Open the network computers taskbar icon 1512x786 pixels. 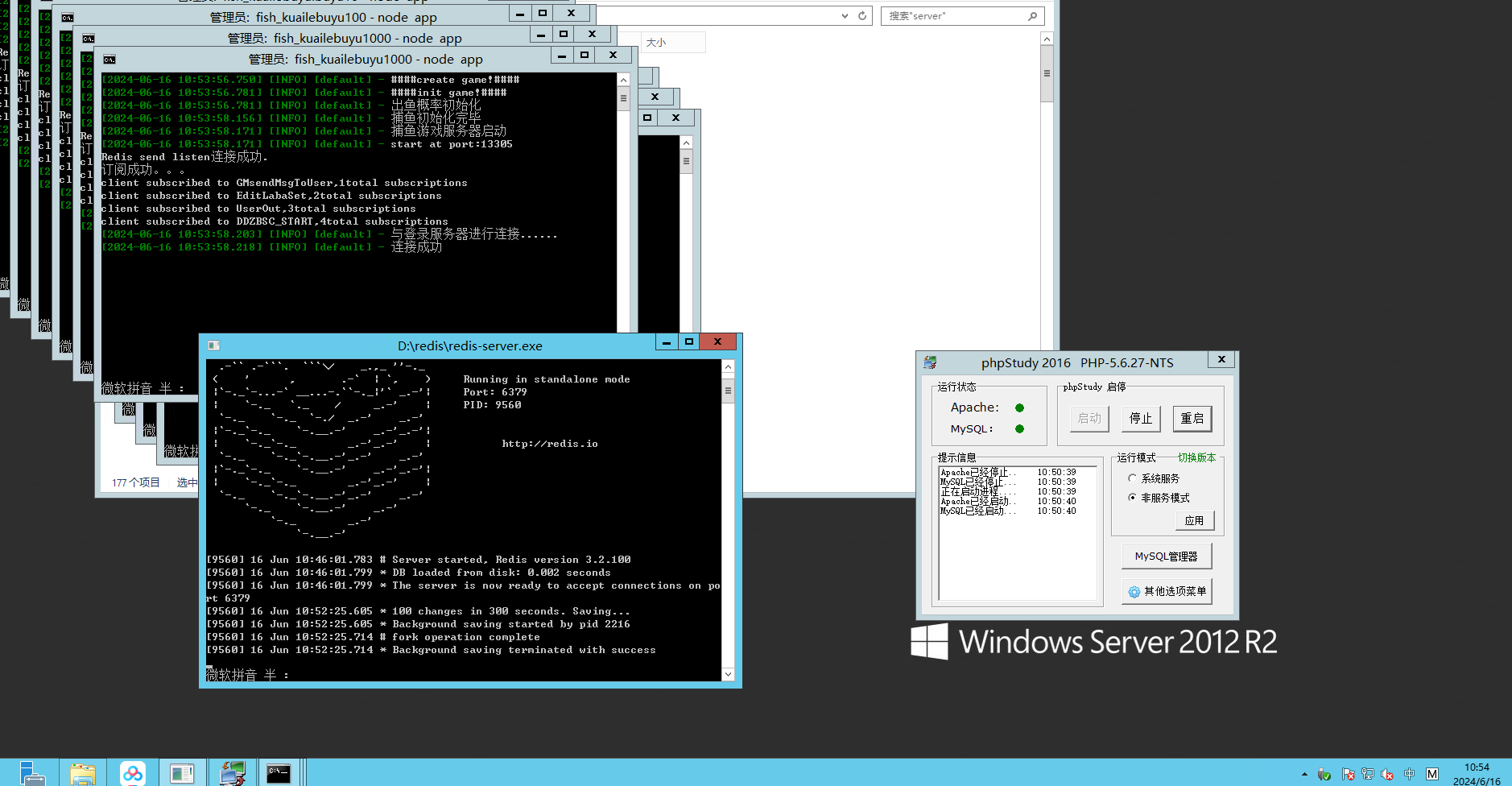pyautogui.click(x=233, y=774)
